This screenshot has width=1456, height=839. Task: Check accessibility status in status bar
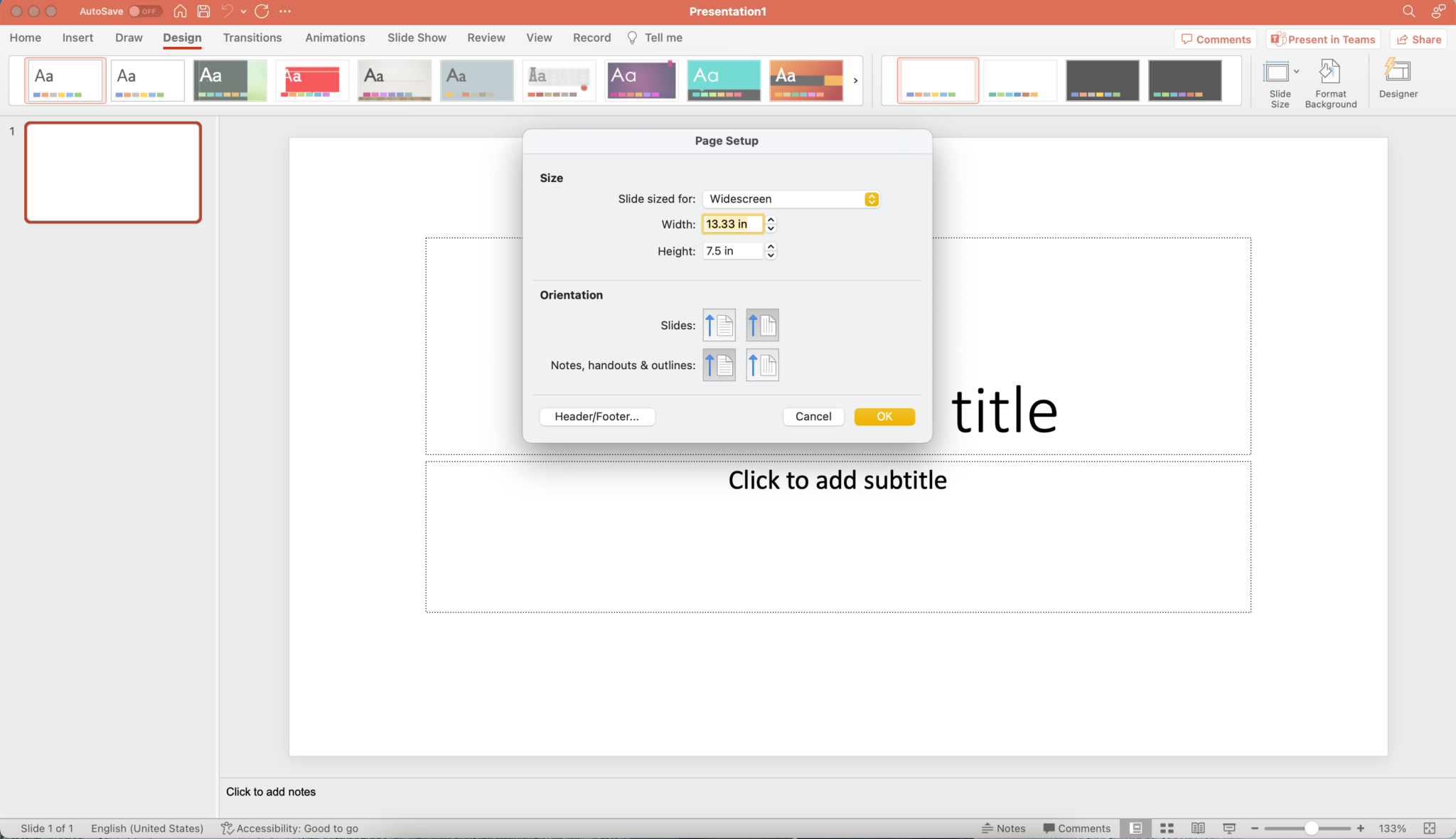click(x=289, y=828)
